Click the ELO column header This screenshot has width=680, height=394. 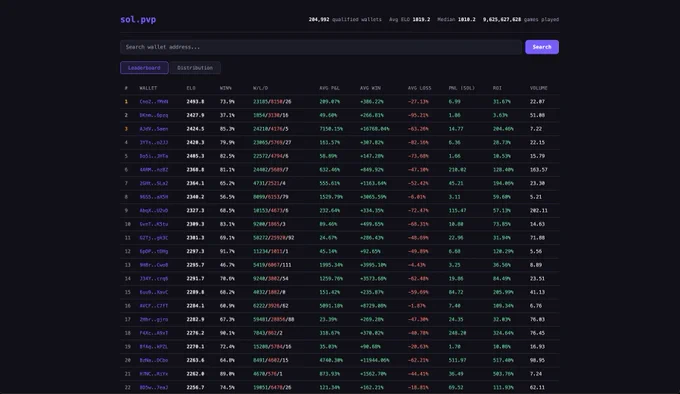[x=191, y=88]
